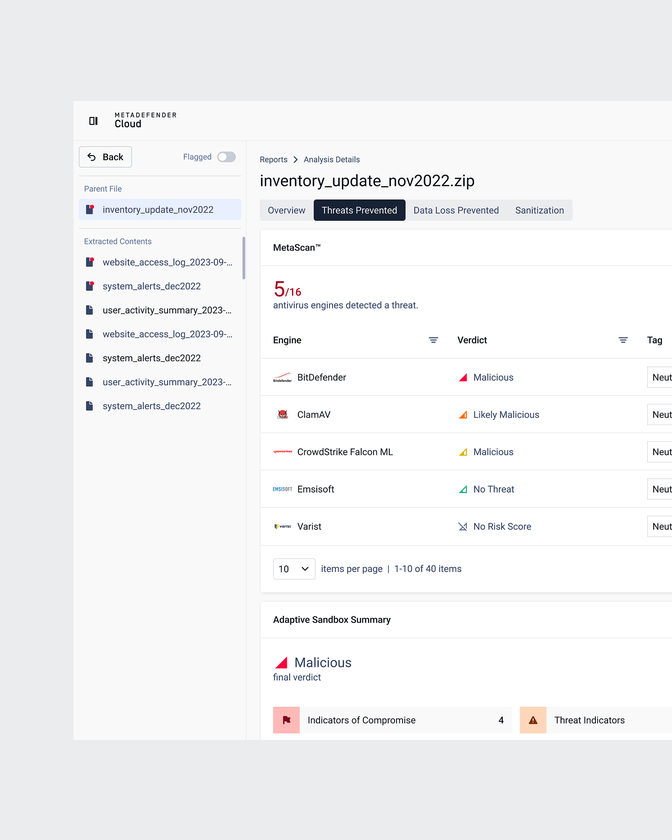Click CrowdStrike's yellow Malicious verdict icon
The width and height of the screenshot is (672, 840).
(463, 452)
